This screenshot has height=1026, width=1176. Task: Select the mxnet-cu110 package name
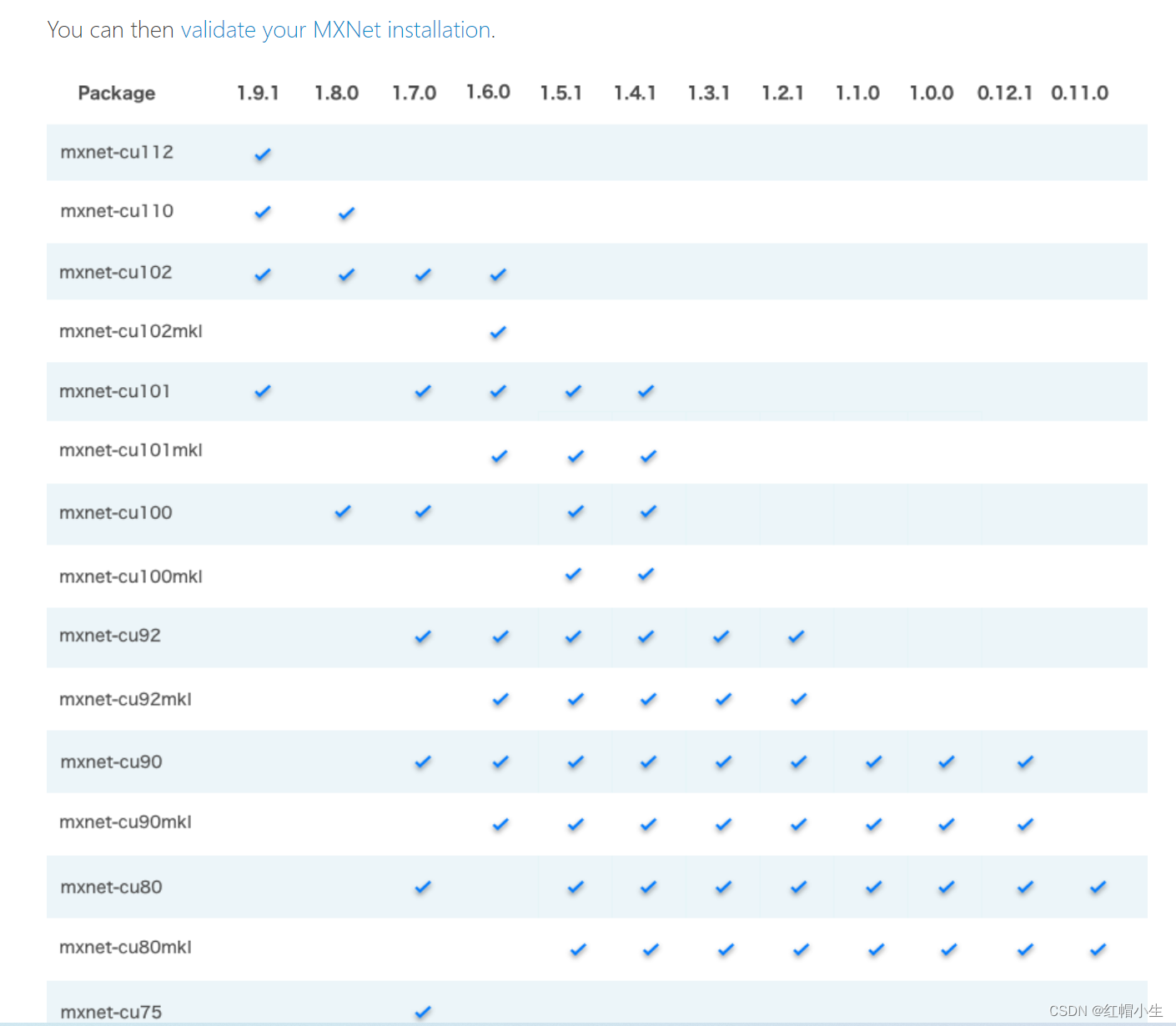point(117,211)
